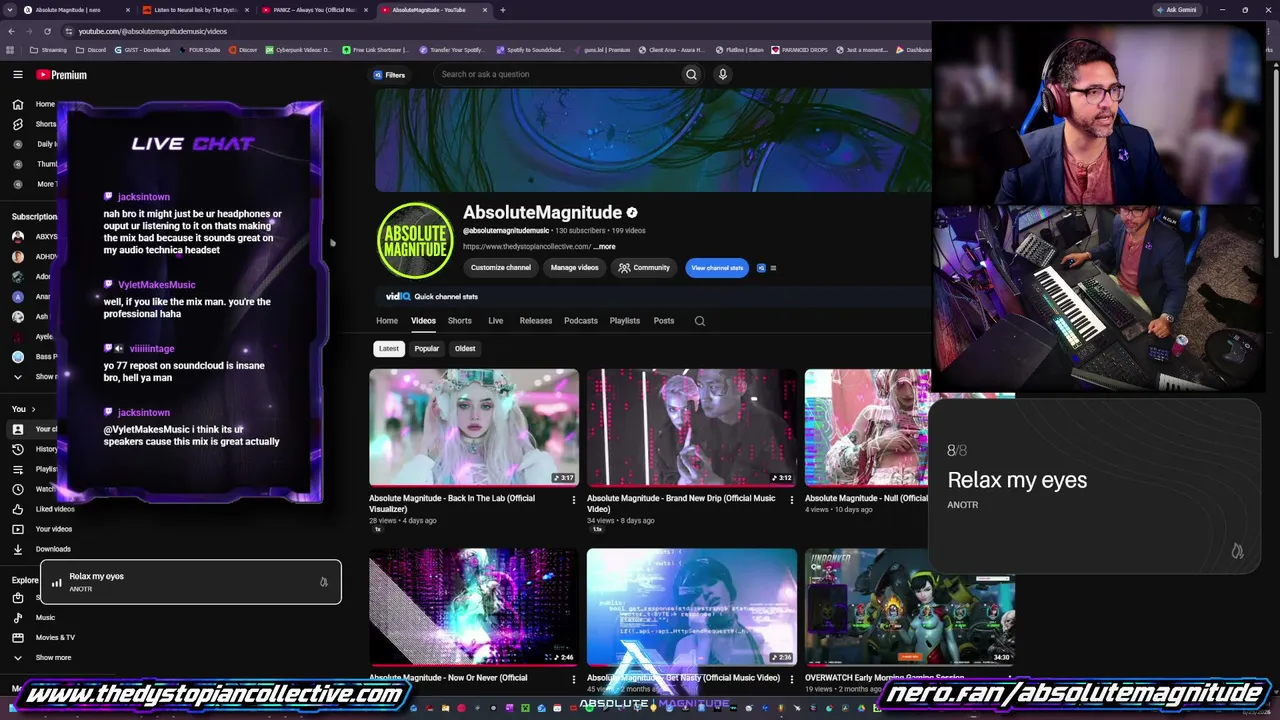Click the Manage videos button

coord(574,268)
